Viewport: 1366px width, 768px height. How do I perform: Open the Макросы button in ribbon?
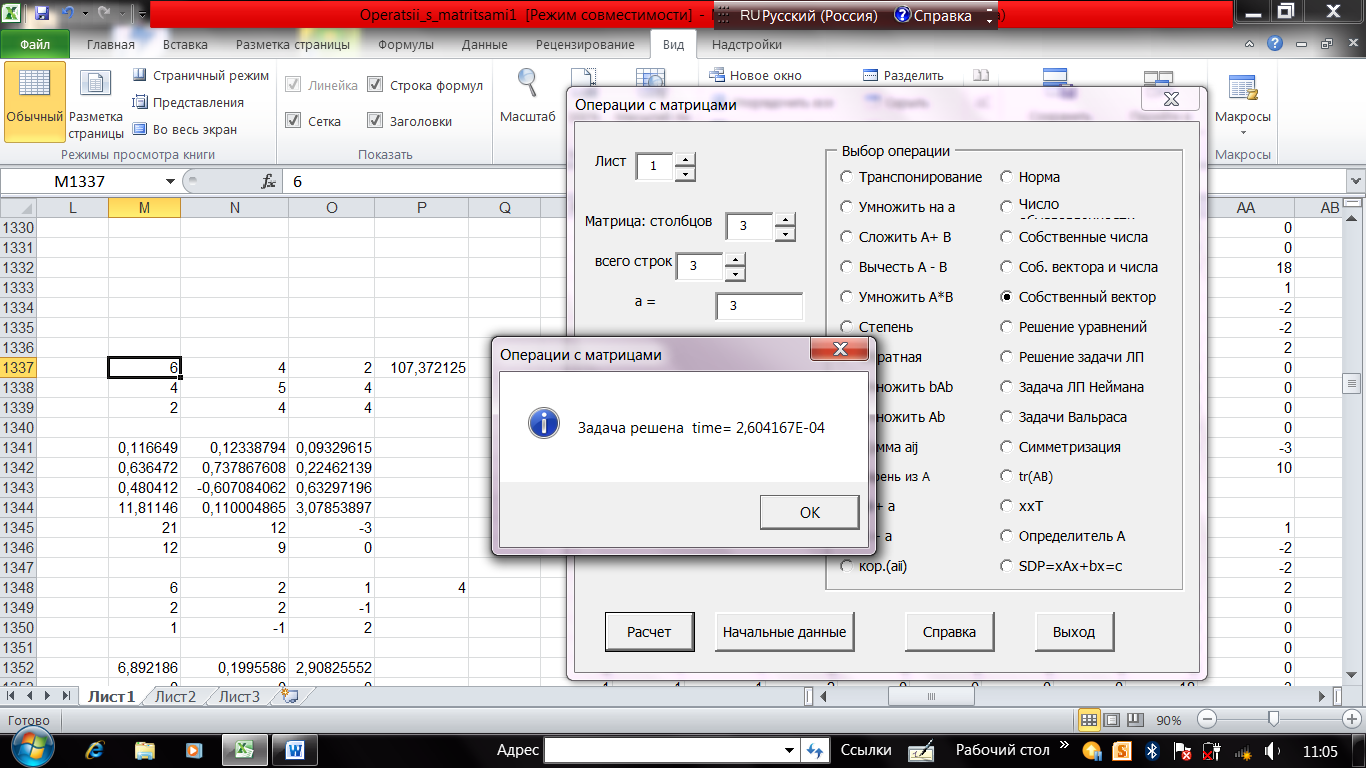(1243, 104)
